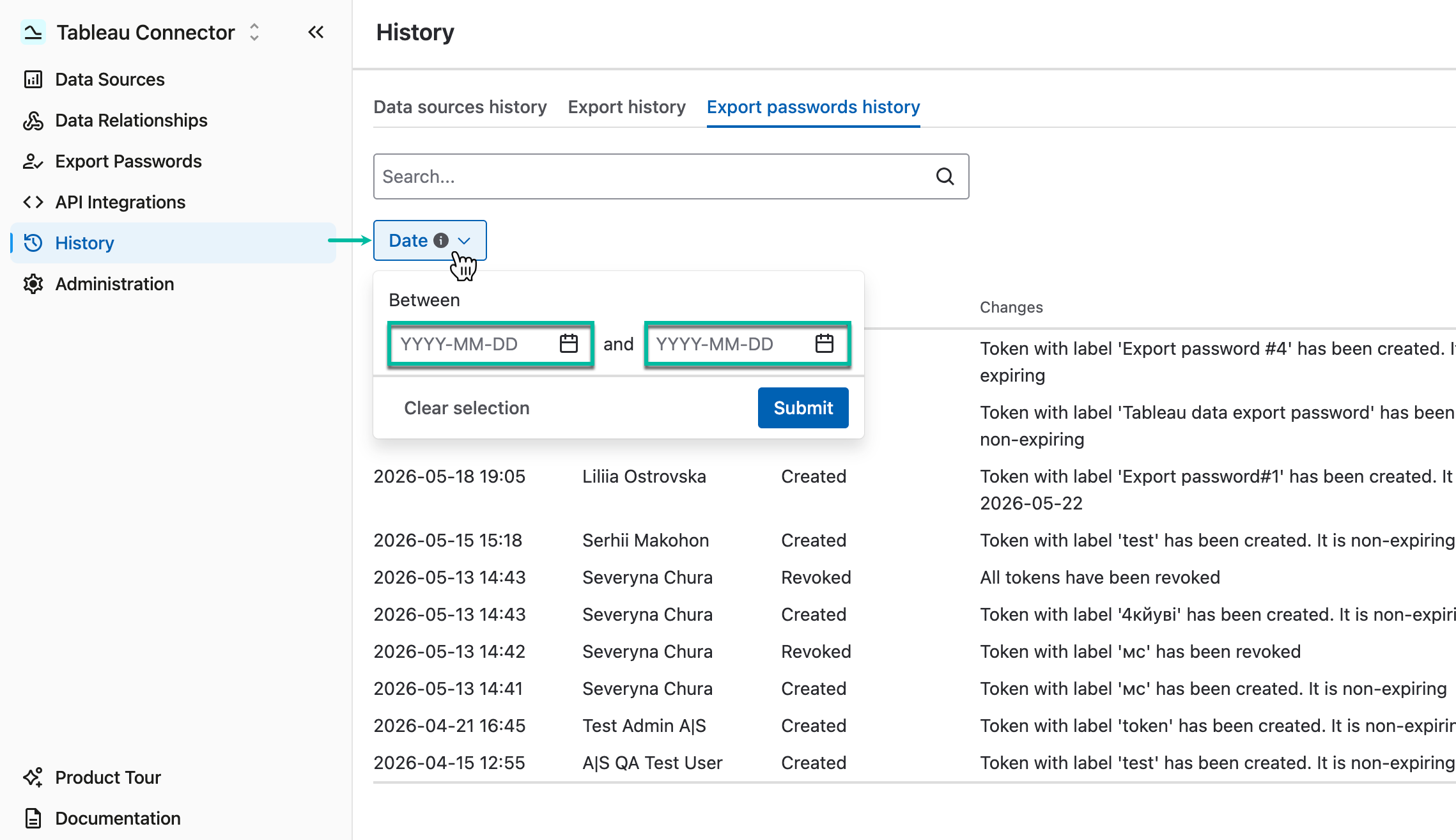Click the Changes column header

[1011, 307]
